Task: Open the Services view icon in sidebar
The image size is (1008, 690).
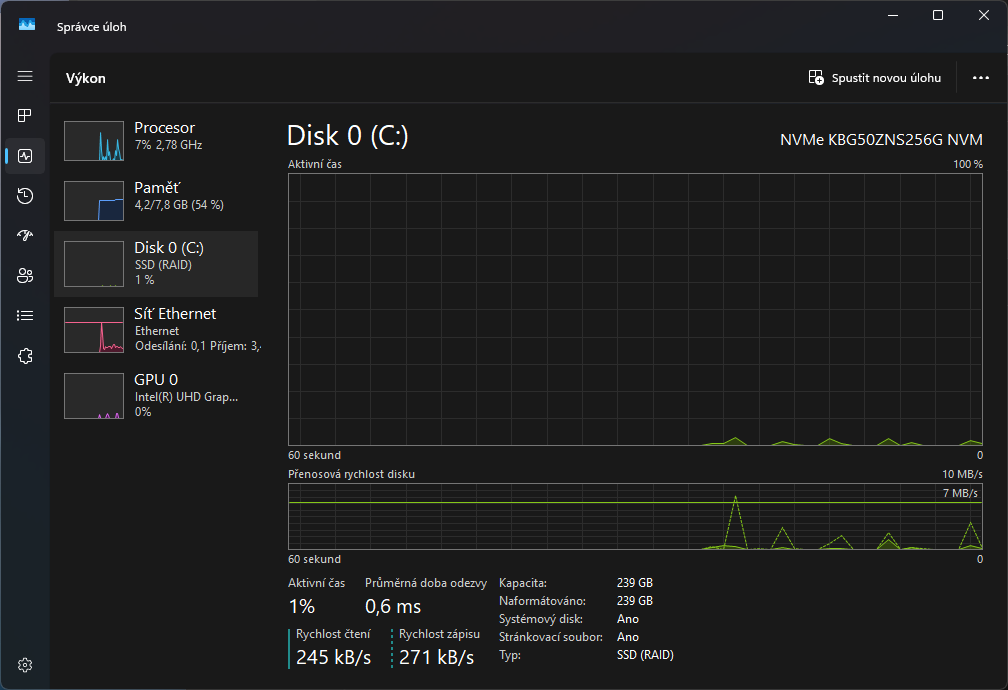Action: point(24,355)
